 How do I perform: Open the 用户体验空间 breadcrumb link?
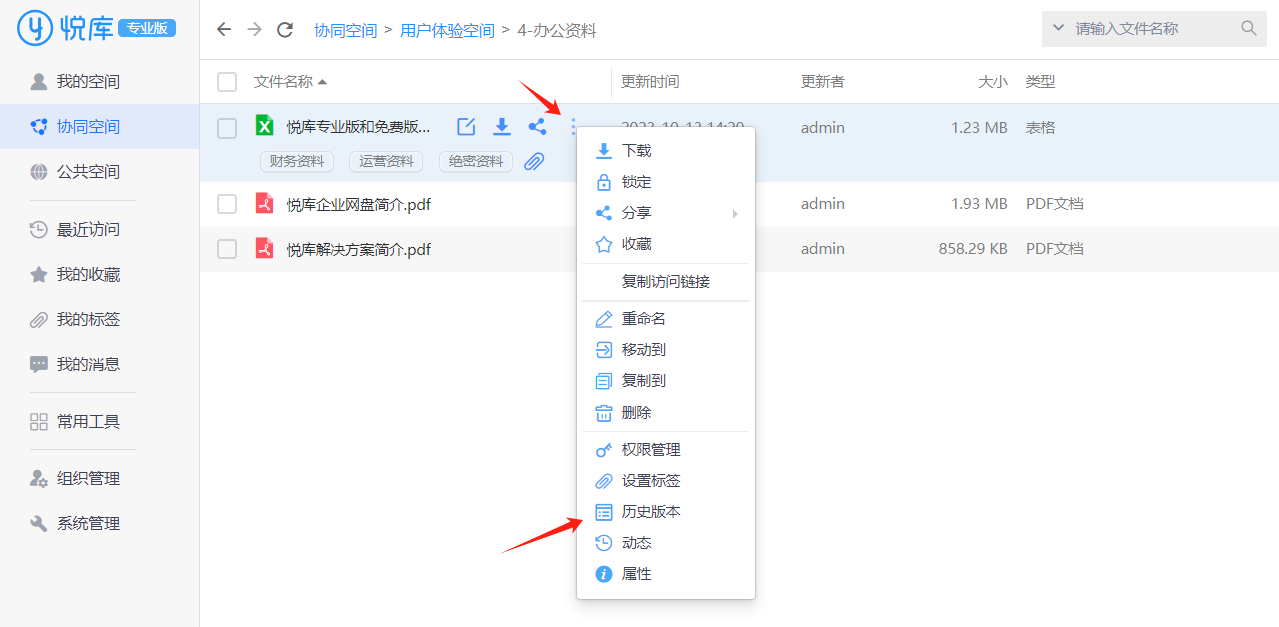[447, 31]
